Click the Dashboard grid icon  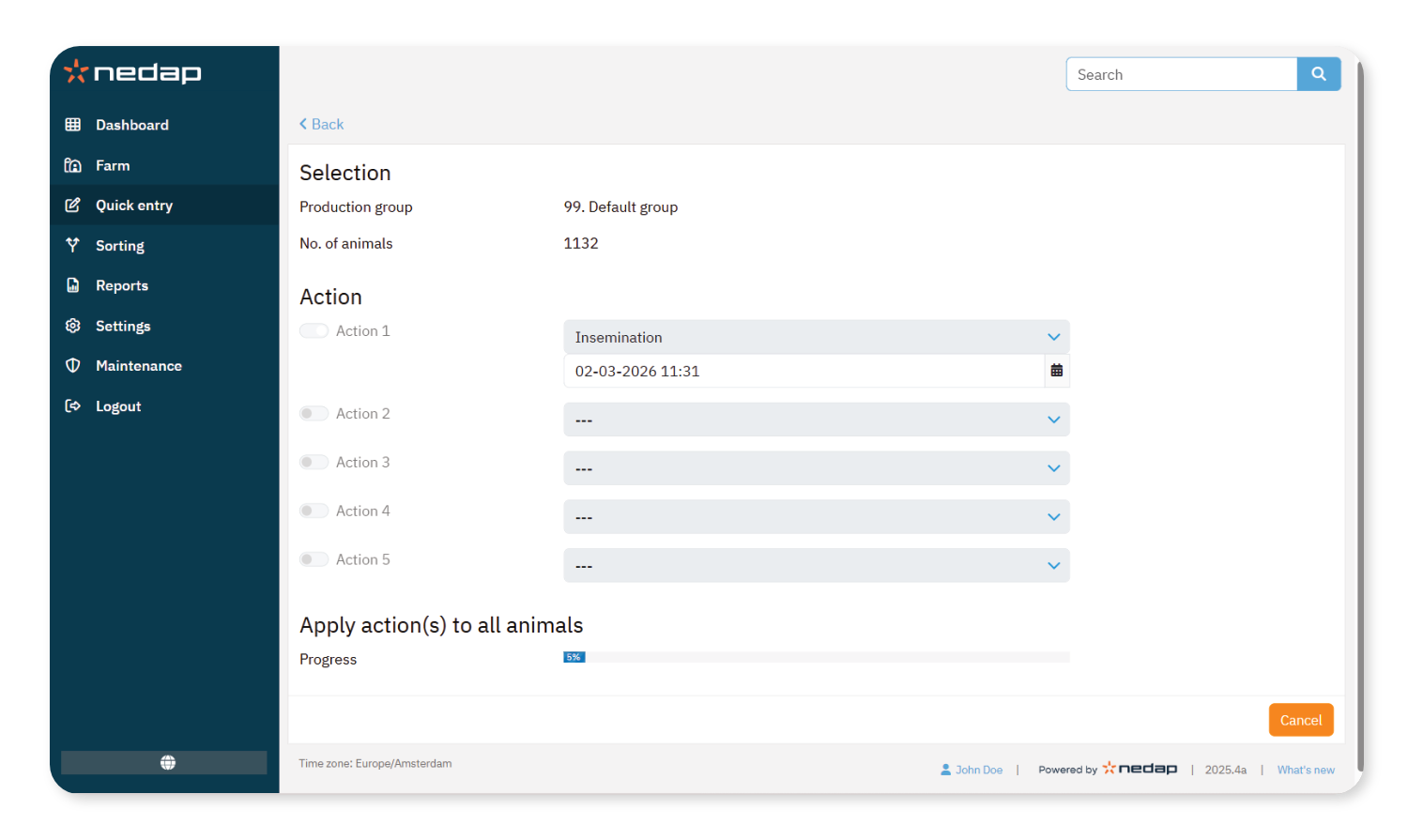[72, 125]
